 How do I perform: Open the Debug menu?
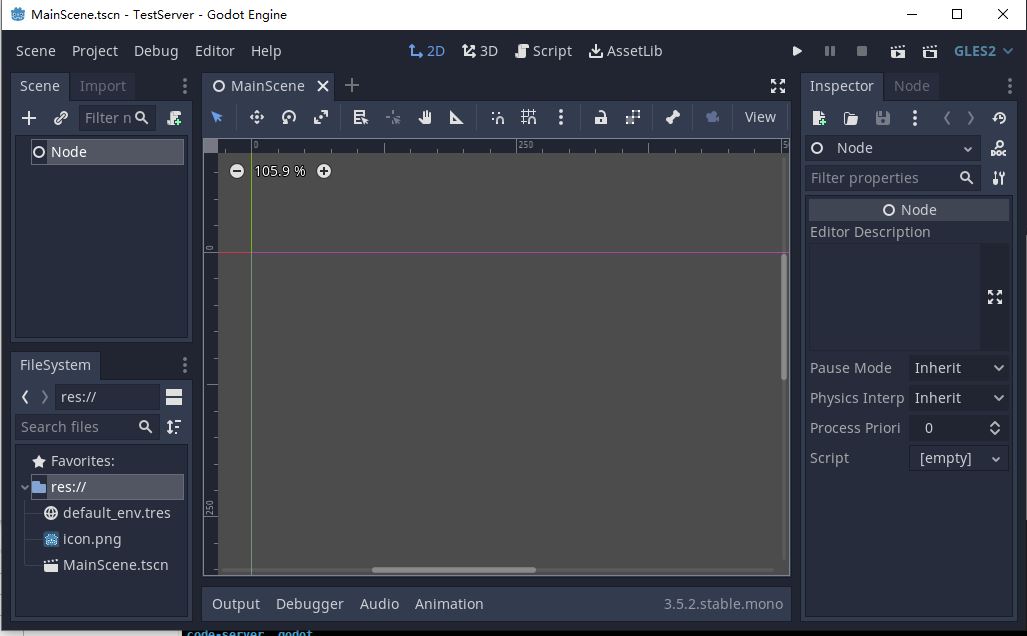point(156,51)
